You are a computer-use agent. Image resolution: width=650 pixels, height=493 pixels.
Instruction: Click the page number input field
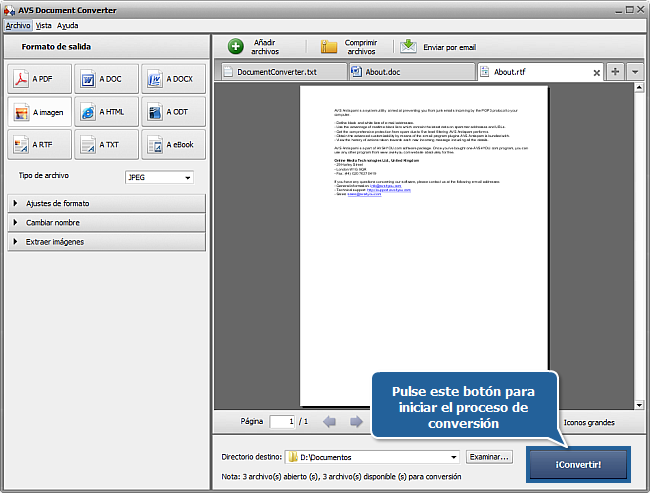tap(282, 422)
